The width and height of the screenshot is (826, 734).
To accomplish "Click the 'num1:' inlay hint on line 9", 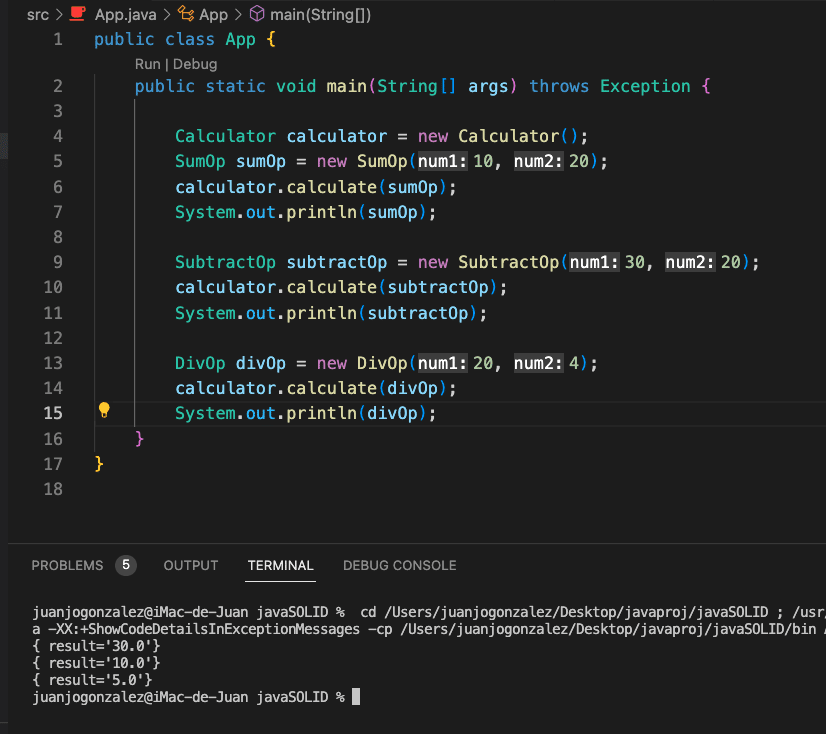I will pyautogui.click(x=594, y=262).
